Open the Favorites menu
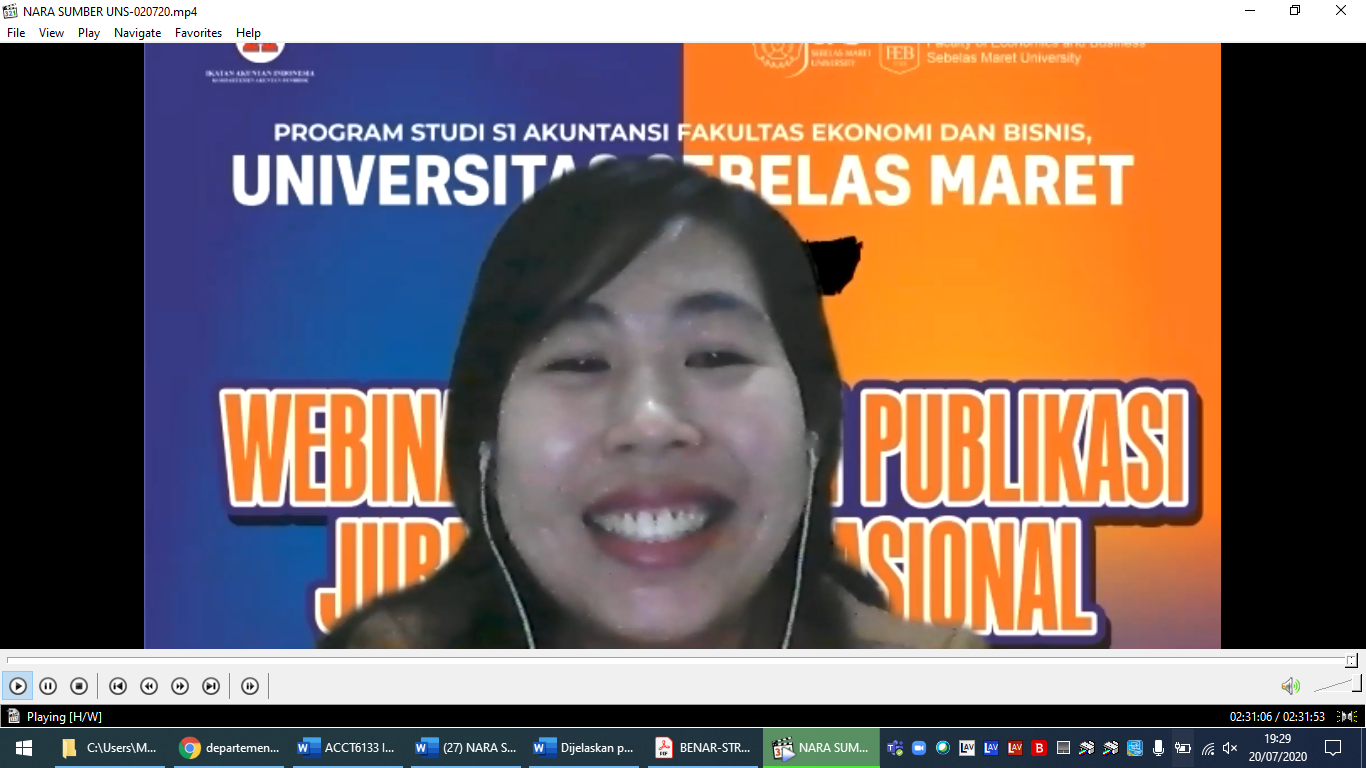The width and height of the screenshot is (1366, 768). coord(198,33)
